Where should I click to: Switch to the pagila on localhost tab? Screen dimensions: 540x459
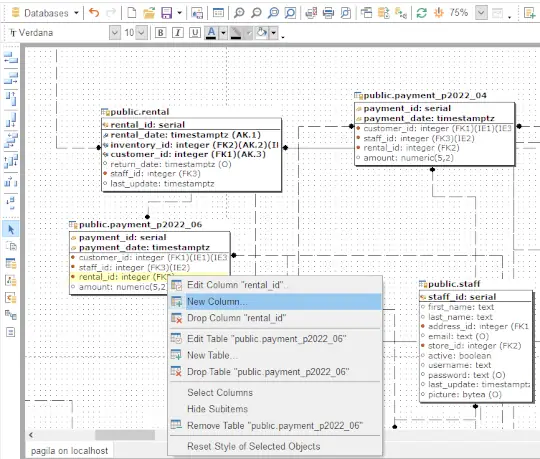pyautogui.click(x=69, y=451)
